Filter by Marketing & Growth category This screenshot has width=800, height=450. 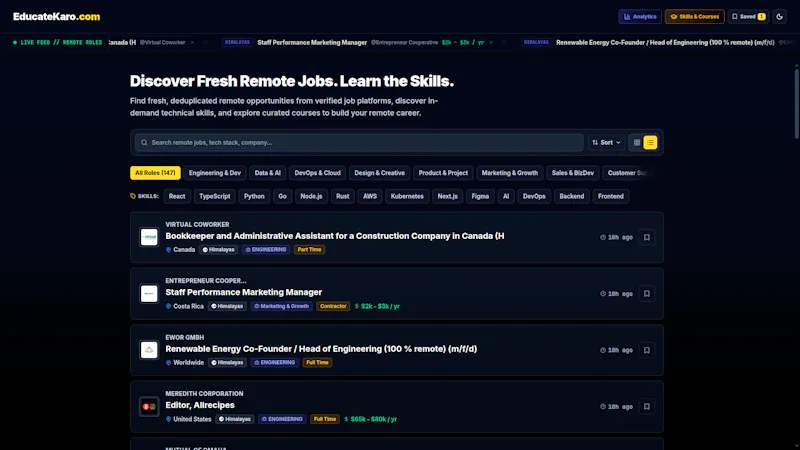pos(510,173)
